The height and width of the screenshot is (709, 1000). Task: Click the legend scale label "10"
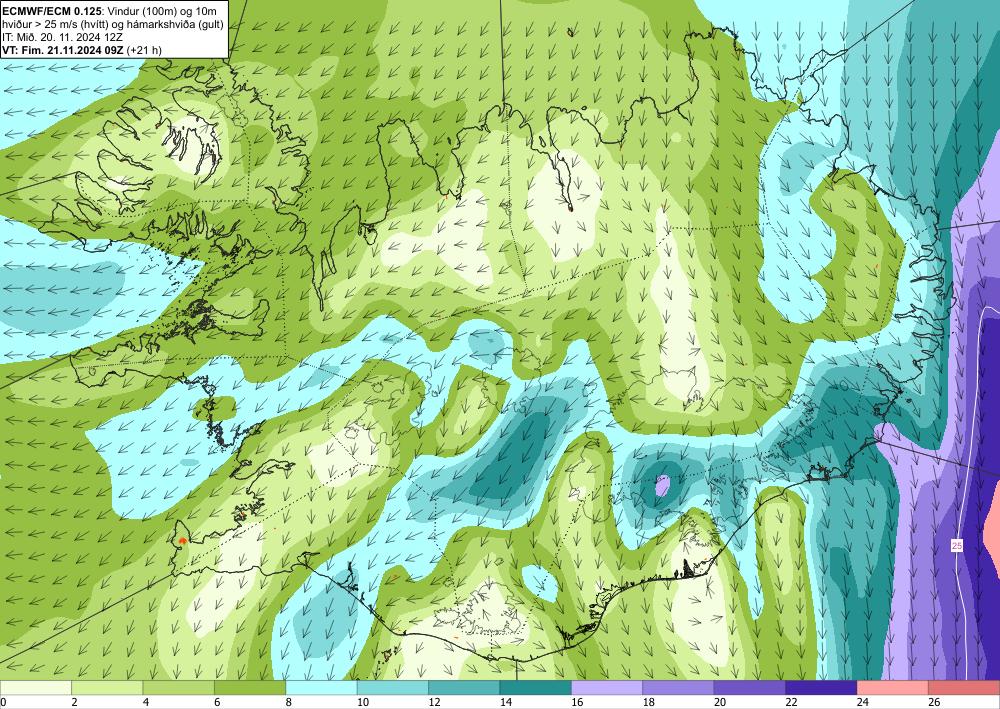363,702
